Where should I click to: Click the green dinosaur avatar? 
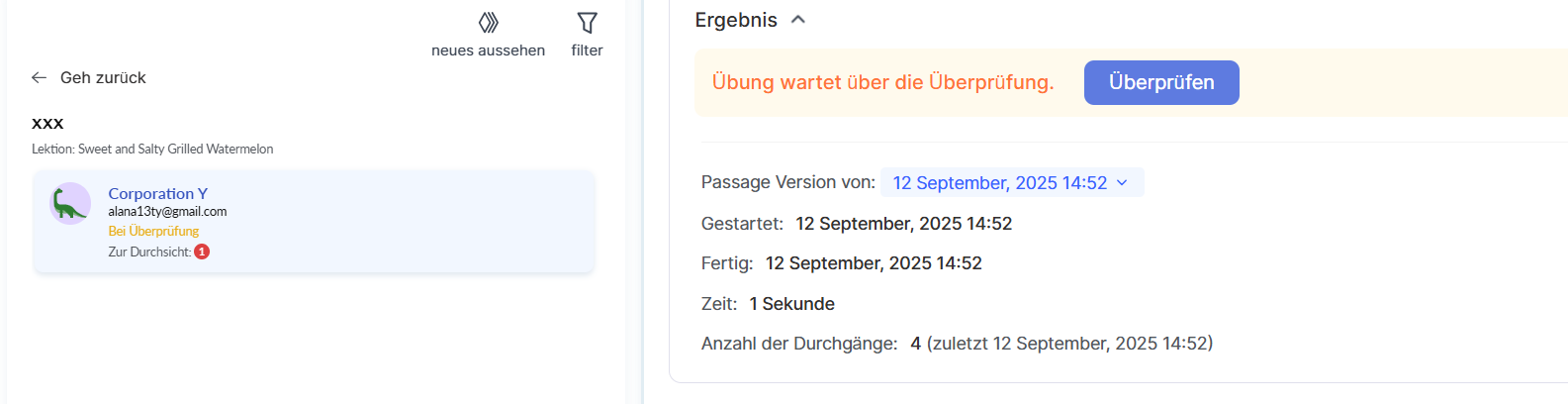(70, 204)
